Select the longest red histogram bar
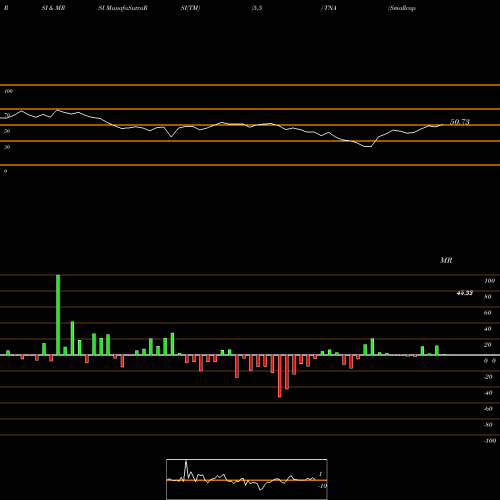This screenshot has height=500, width=500. point(280,376)
